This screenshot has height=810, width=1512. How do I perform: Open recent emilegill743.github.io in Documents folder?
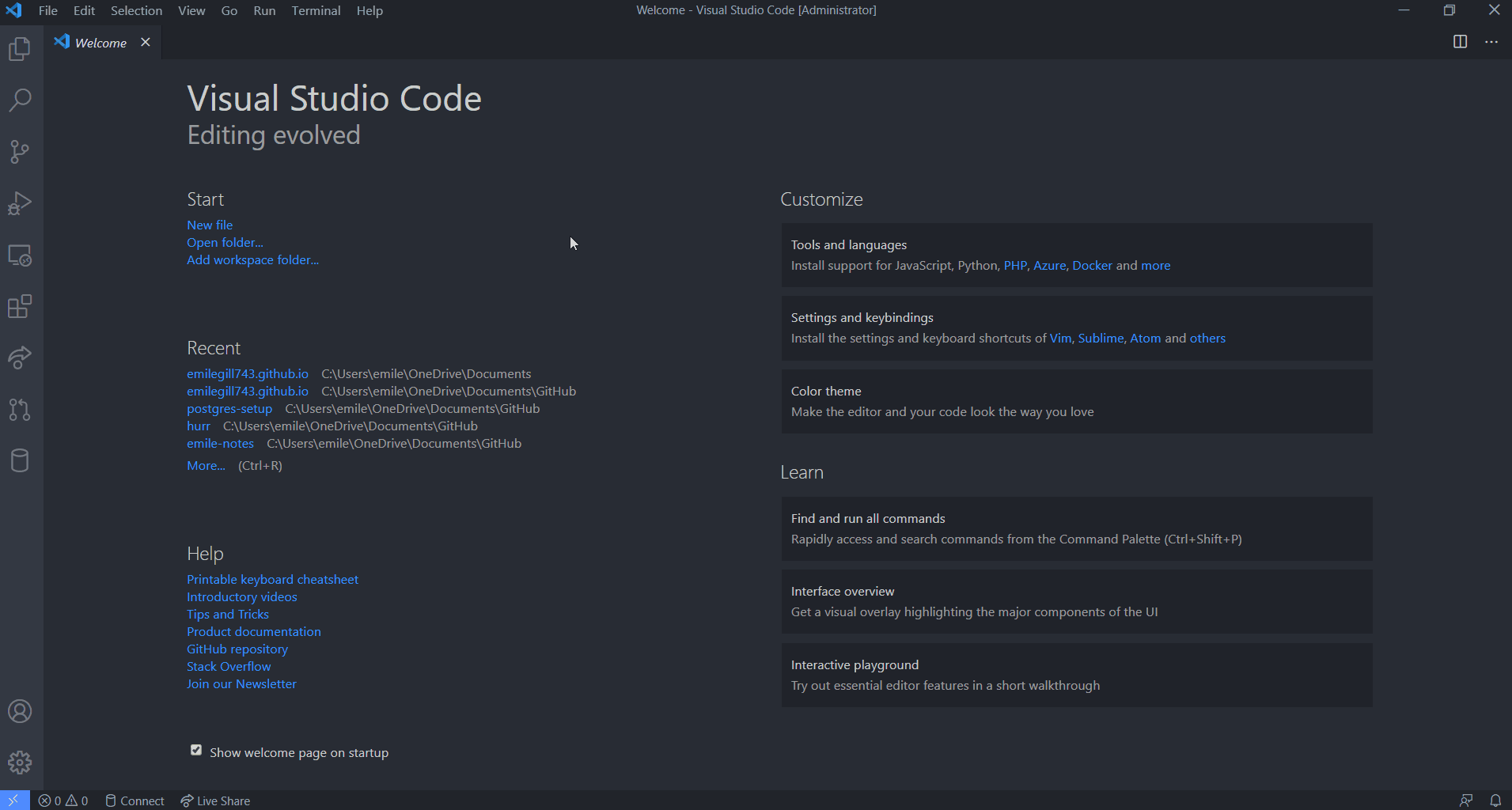coord(248,374)
